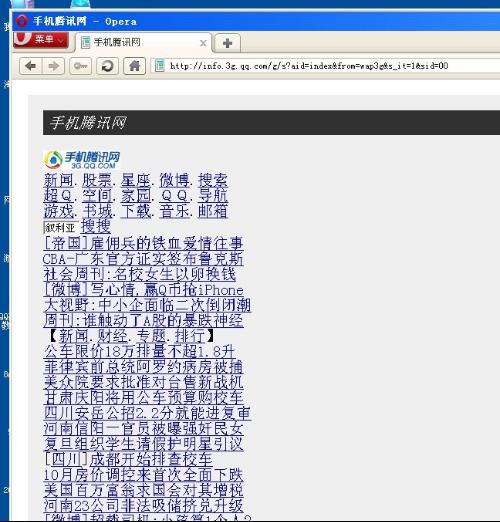Open the 音乐 navigation link
The height and width of the screenshot is (522, 500).
pyautogui.click(x=174, y=211)
